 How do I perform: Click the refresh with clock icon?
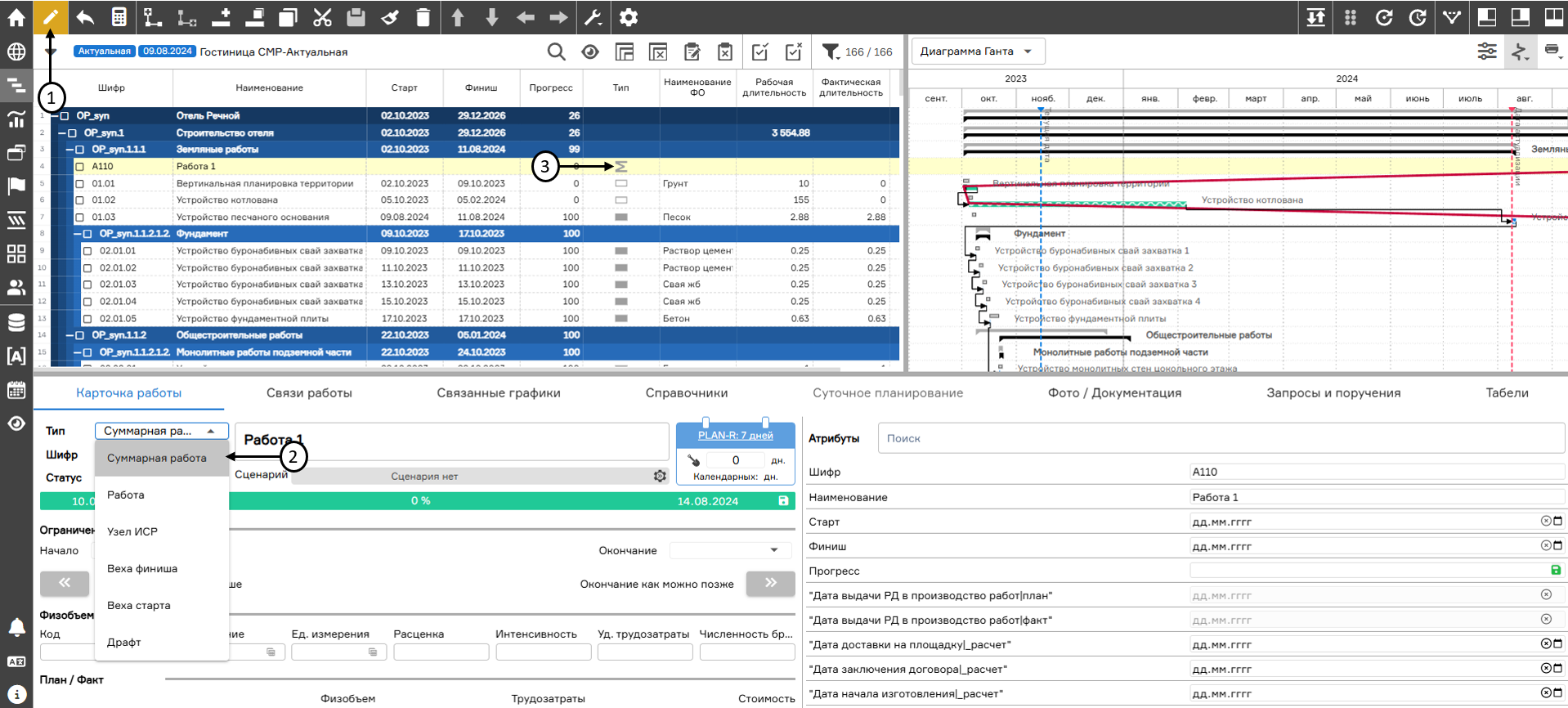pos(1418,17)
